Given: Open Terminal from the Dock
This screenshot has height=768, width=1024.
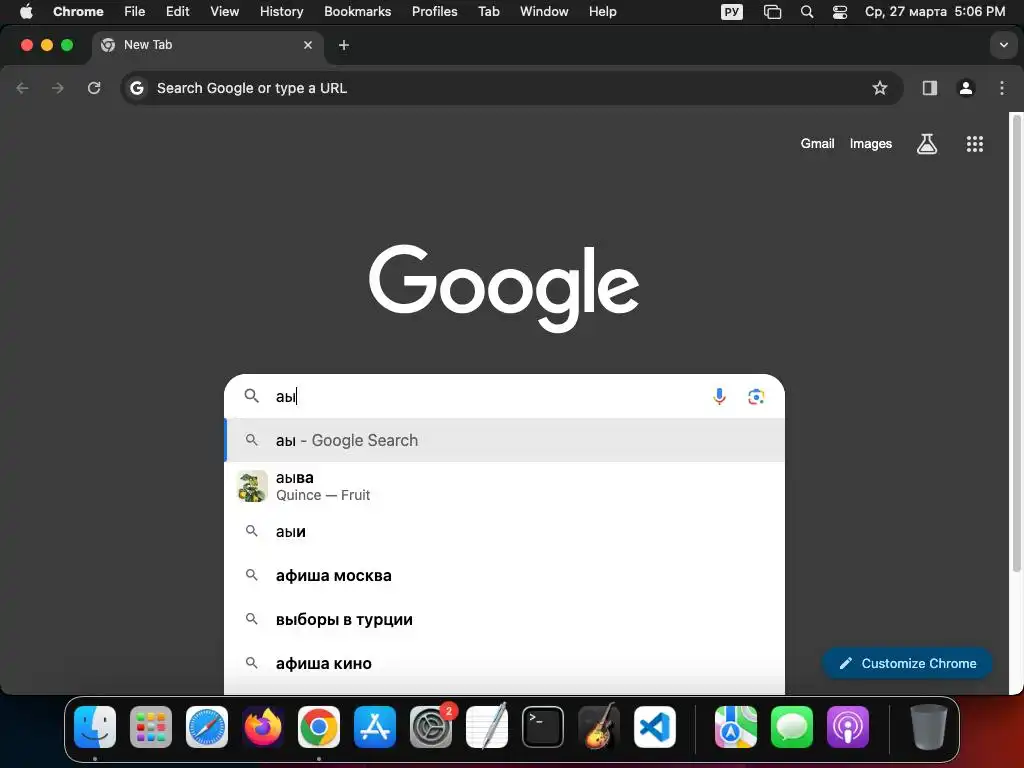Looking at the screenshot, I should pyautogui.click(x=543, y=727).
